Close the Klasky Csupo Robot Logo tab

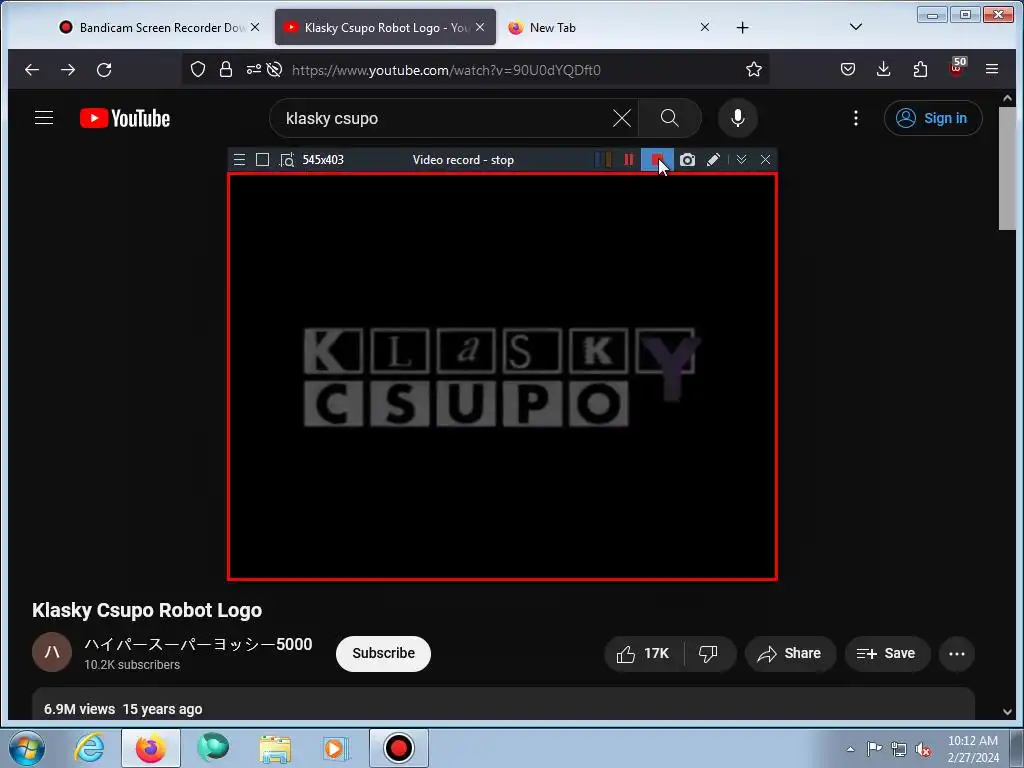480,27
